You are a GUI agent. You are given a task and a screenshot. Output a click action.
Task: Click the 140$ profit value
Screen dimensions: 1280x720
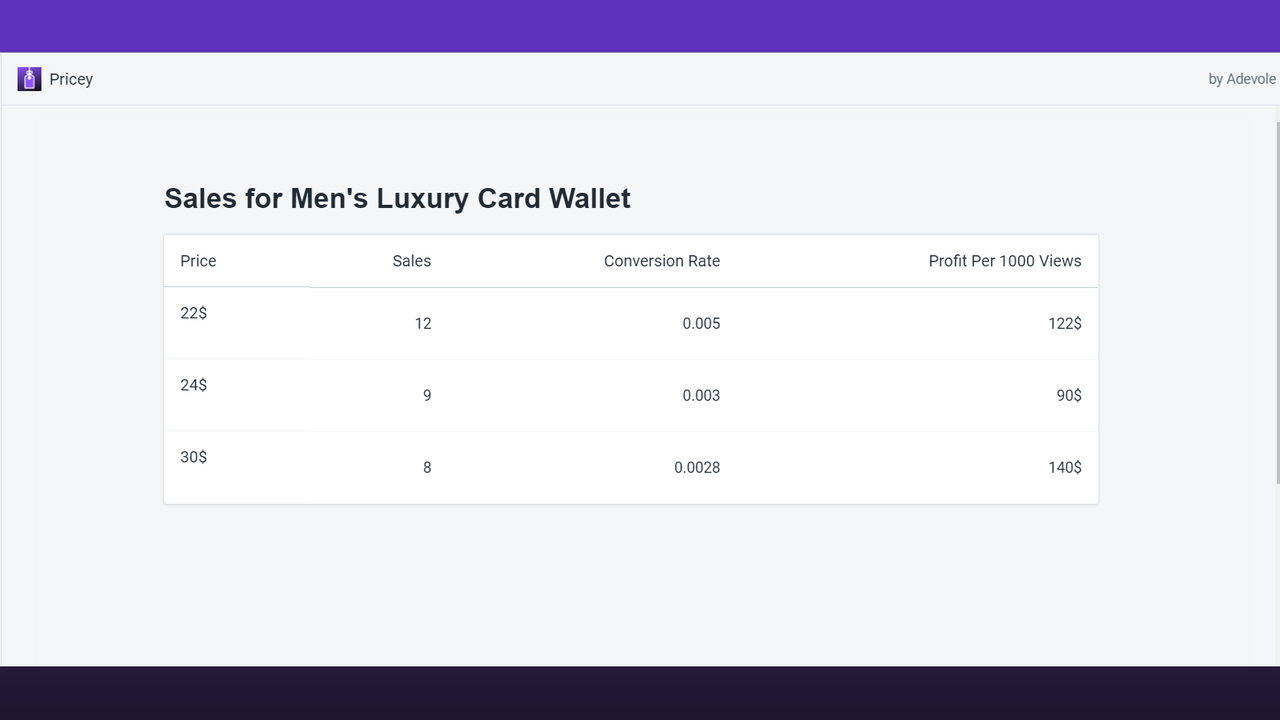pyautogui.click(x=1066, y=467)
